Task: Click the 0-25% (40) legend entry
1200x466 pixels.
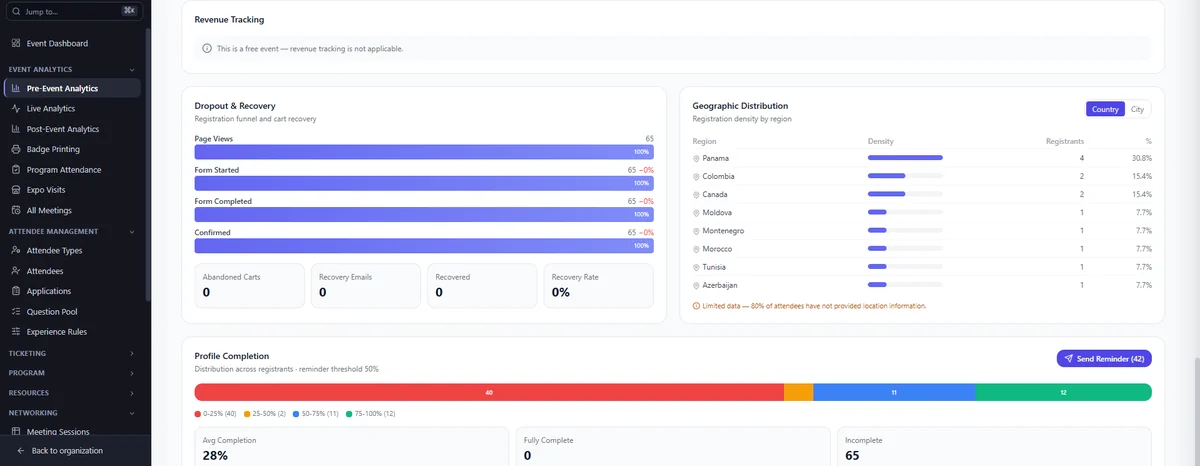Action: coord(216,414)
